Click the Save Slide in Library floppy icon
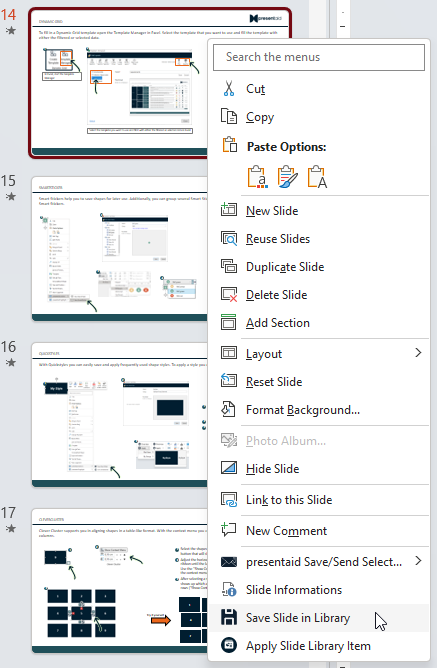The image size is (437, 668). [229, 617]
